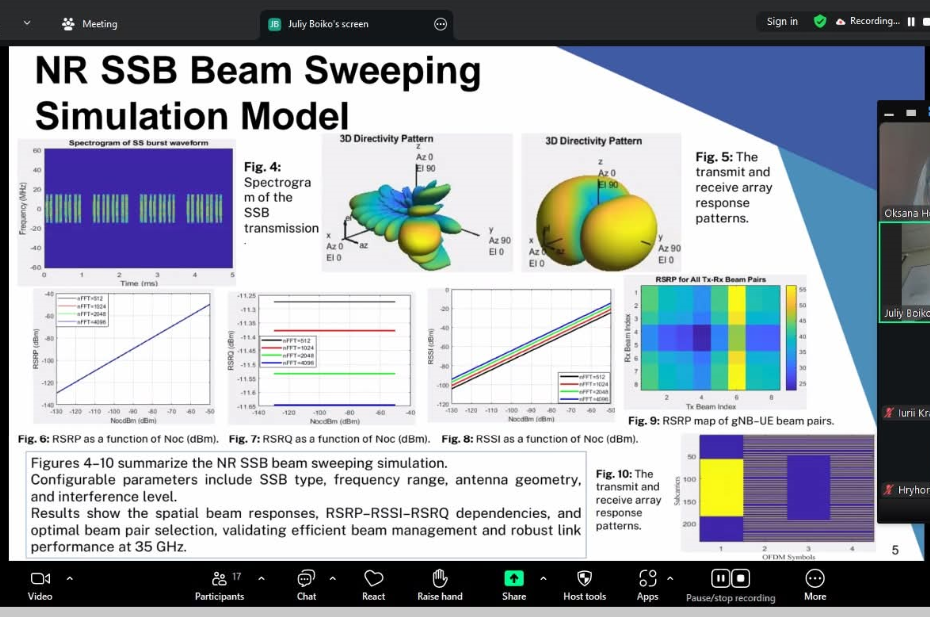Pause the recording from the top bar
This screenshot has height=617, width=930.
(911, 22)
